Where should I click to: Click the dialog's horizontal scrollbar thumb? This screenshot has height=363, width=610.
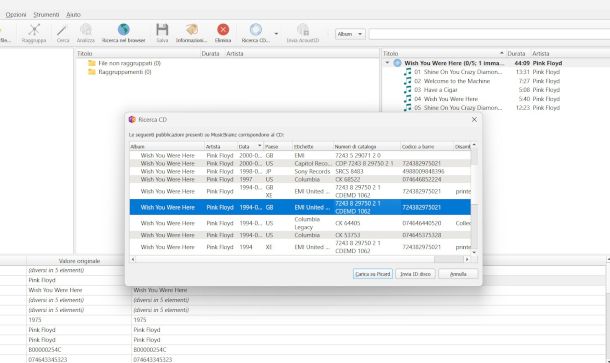[x=449, y=259]
